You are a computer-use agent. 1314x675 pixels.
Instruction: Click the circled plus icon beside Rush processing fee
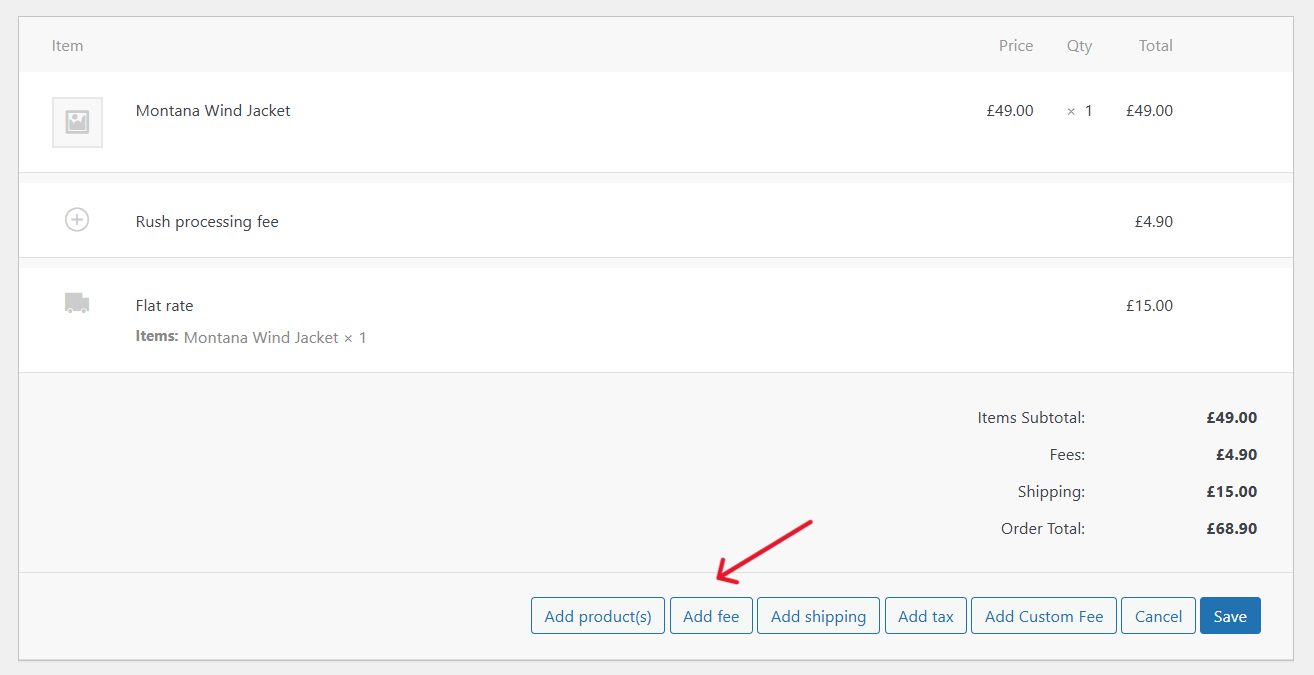click(x=77, y=219)
